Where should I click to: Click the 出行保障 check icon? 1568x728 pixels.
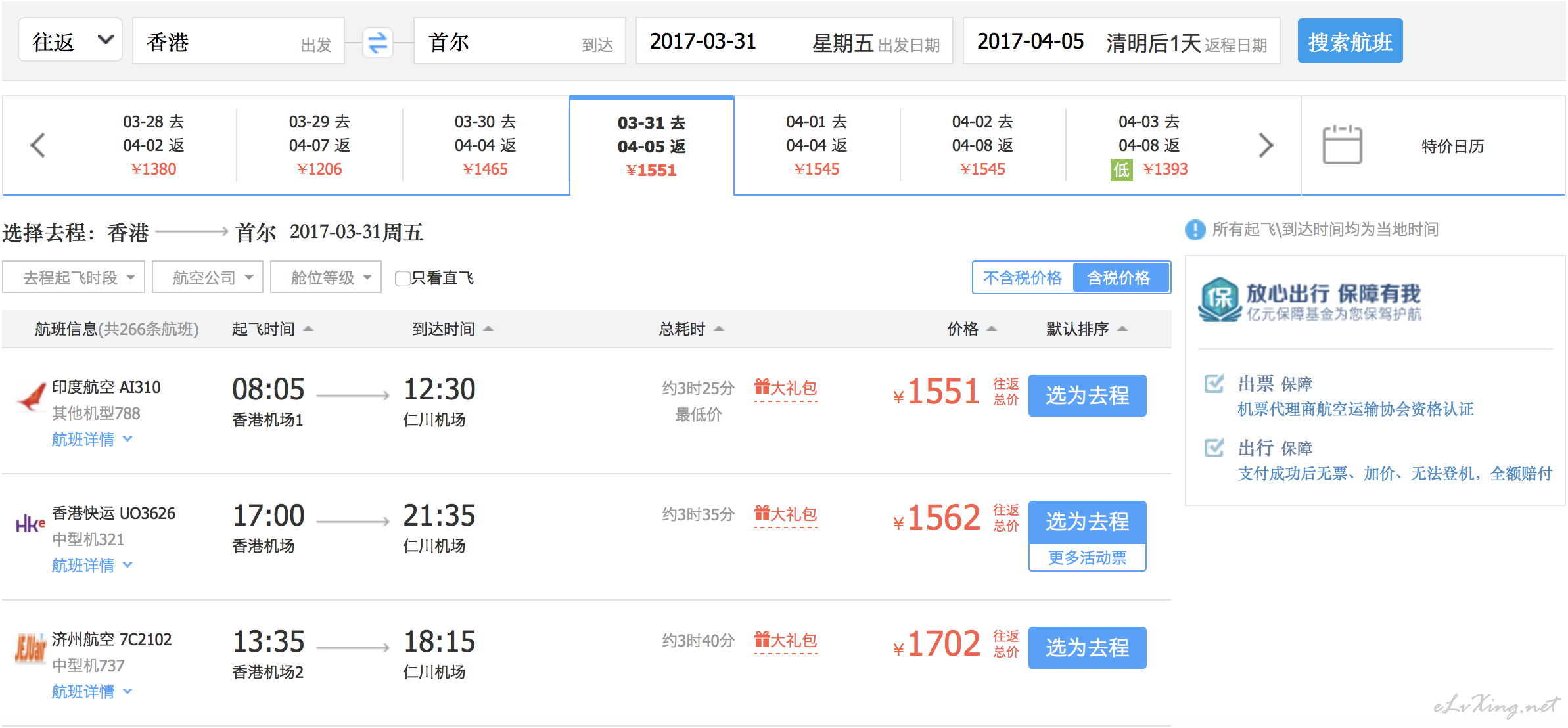[x=1214, y=448]
